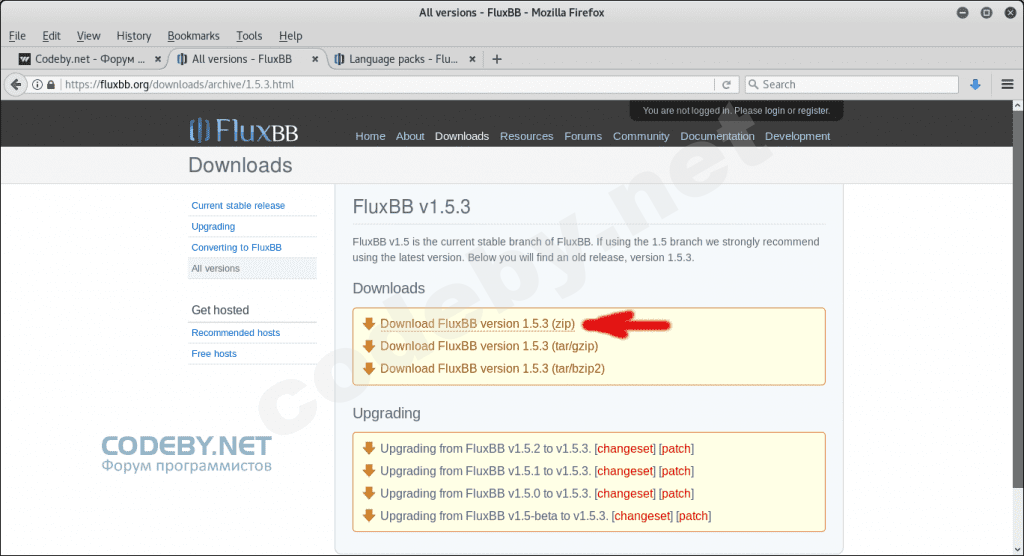Close the All versions - FluxBB tab
Screen dimensions: 1024x556
(315, 59)
